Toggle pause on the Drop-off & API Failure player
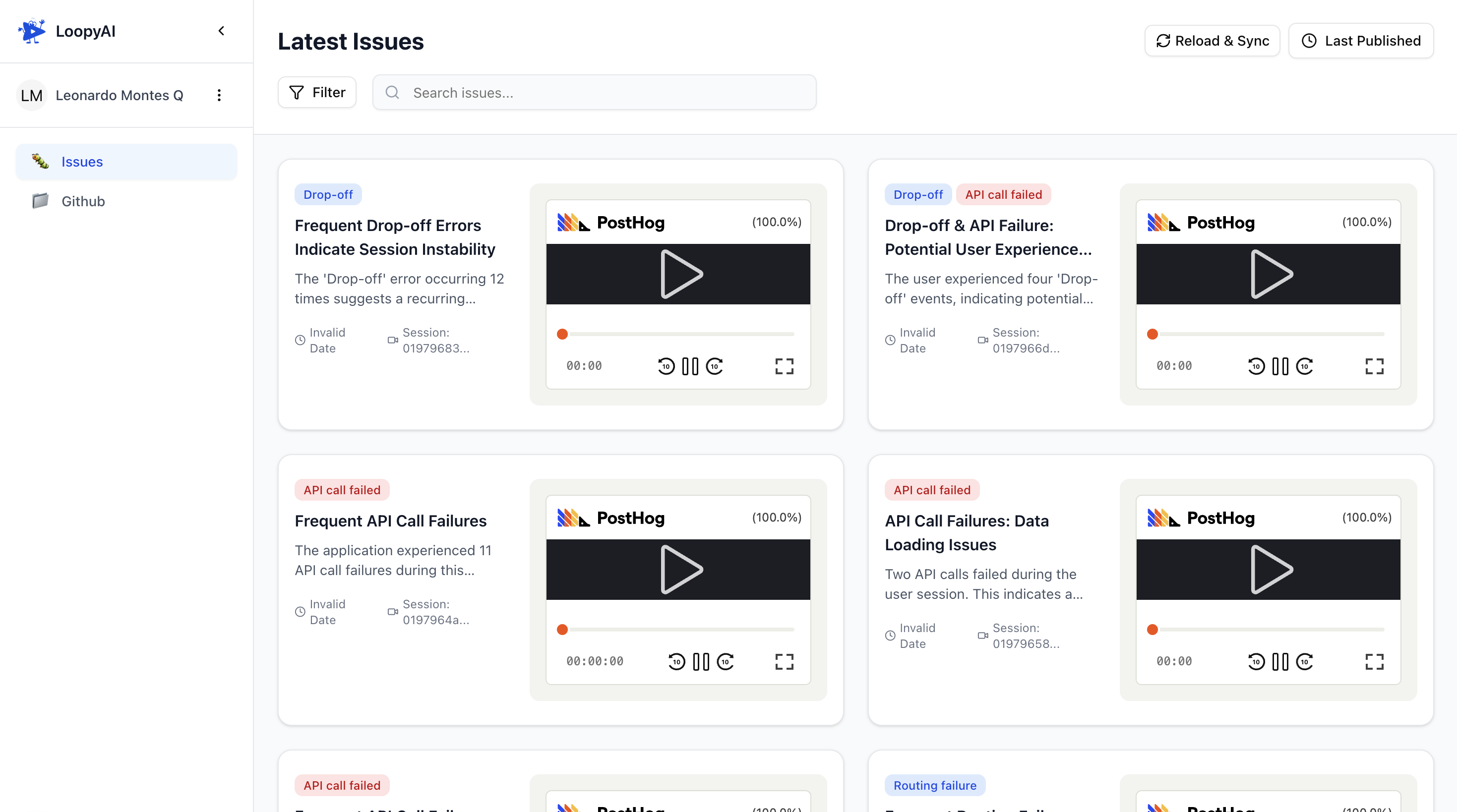 tap(1280, 366)
